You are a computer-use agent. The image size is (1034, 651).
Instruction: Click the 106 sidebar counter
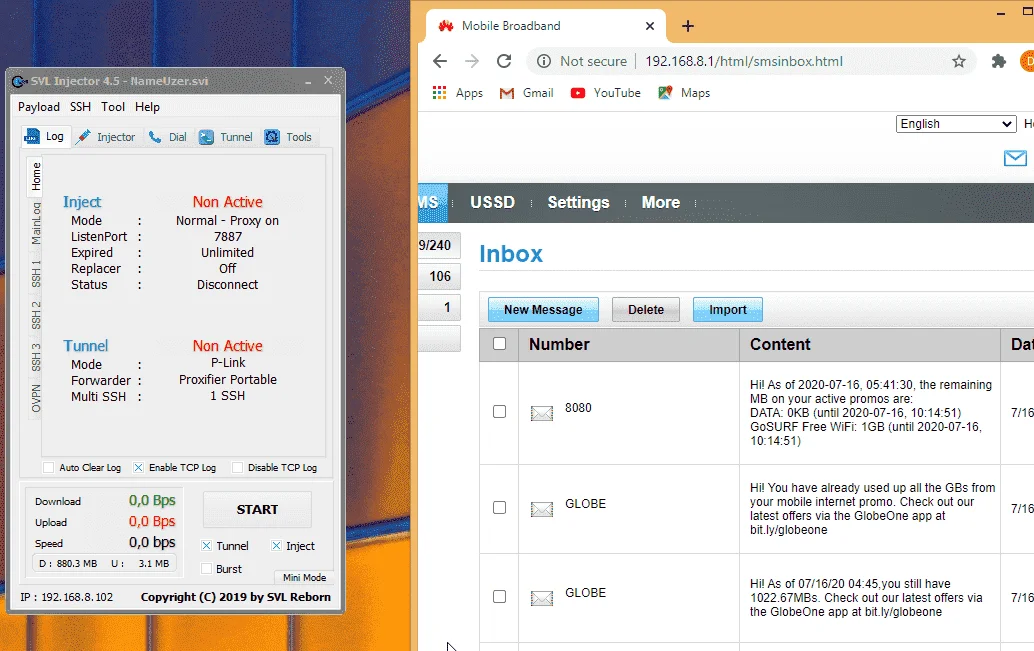point(439,276)
